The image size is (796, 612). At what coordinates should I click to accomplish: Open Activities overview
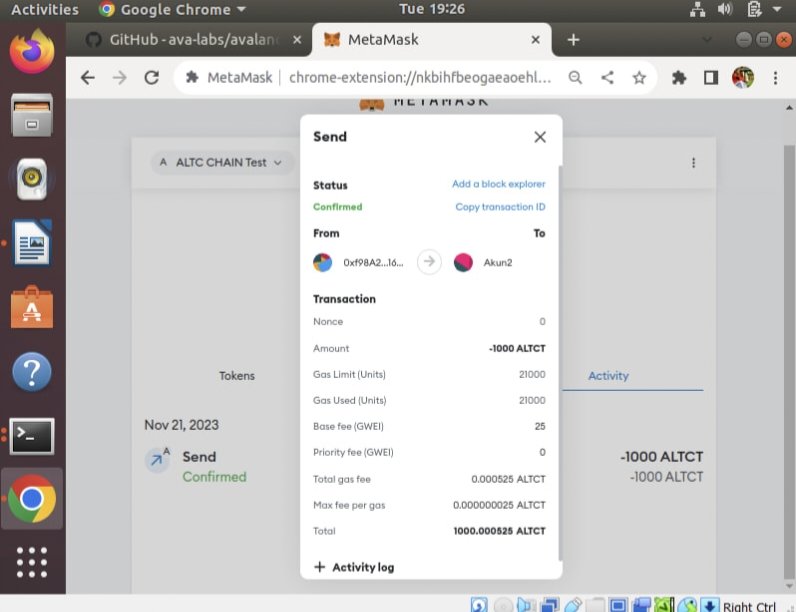45,10
